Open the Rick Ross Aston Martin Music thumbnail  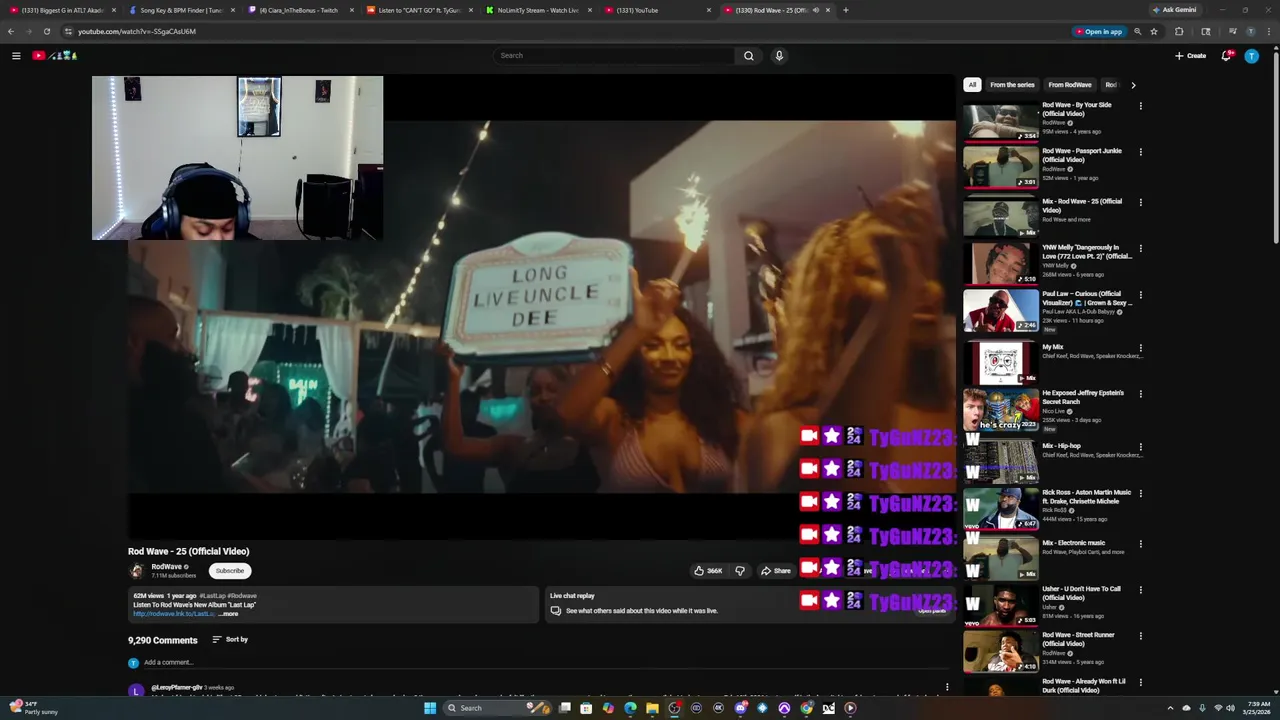click(1001, 509)
